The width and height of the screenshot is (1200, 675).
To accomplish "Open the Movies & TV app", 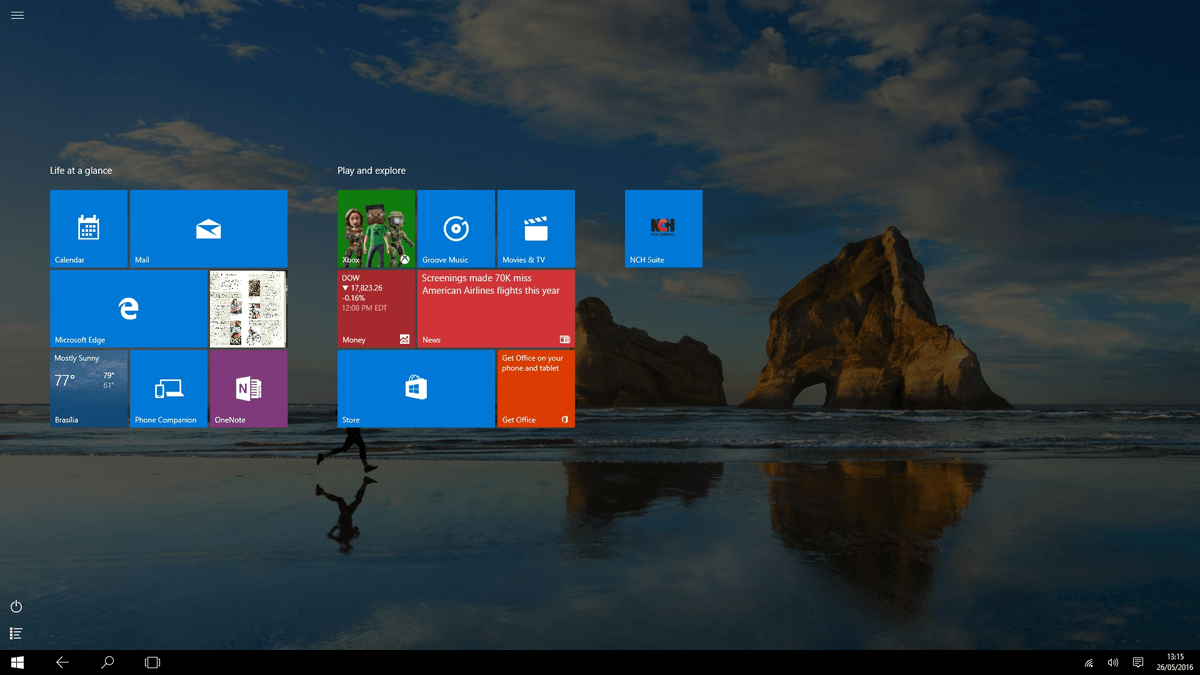I will click(x=536, y=228).
